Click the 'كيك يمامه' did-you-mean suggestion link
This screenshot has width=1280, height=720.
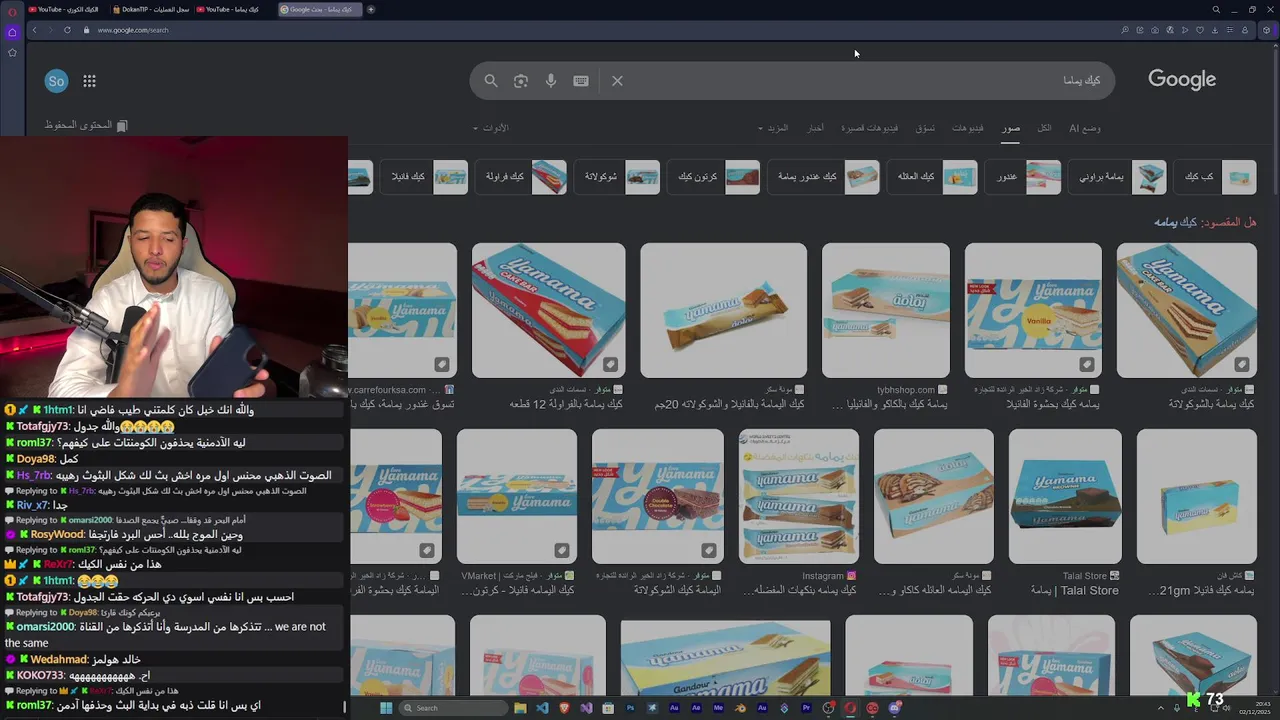1174,222
